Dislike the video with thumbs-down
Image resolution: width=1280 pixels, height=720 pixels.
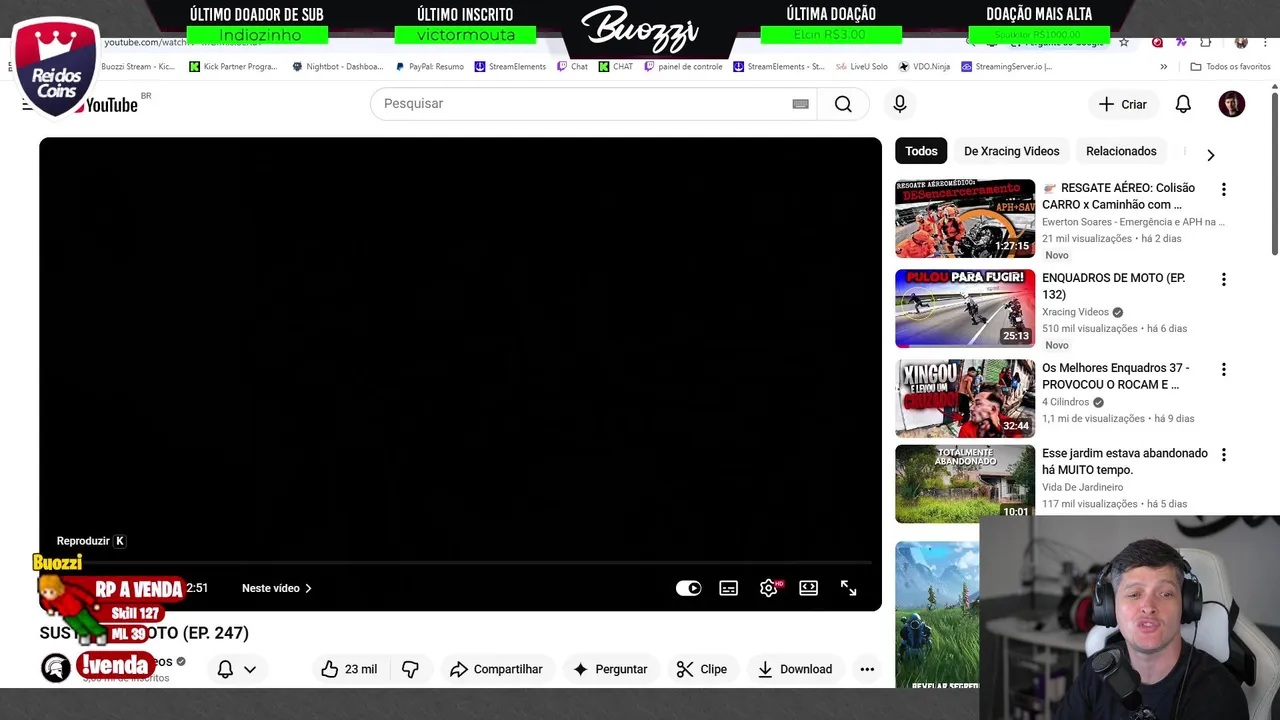(410, 669)
